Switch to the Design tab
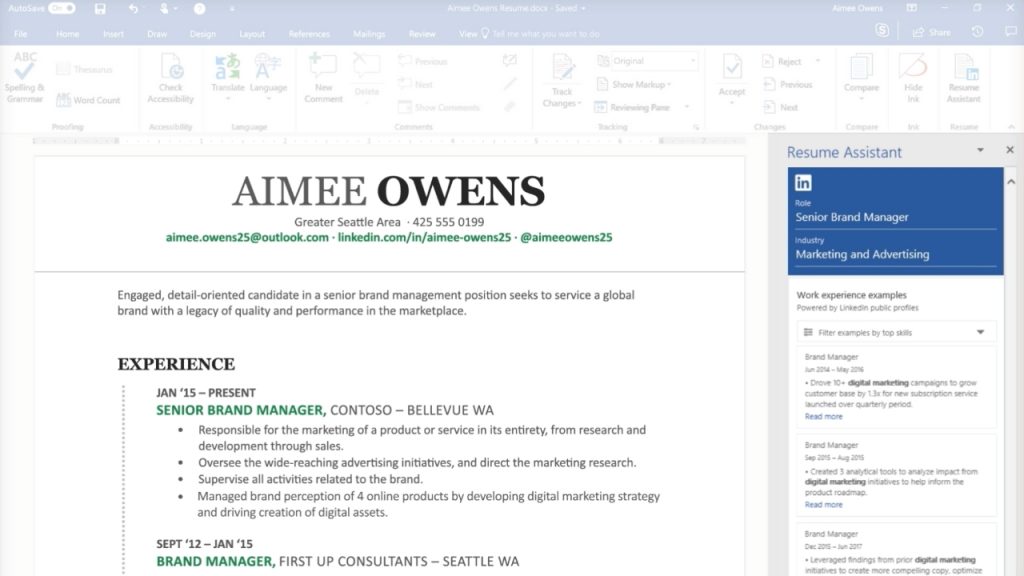 click(x=202, y=34)
